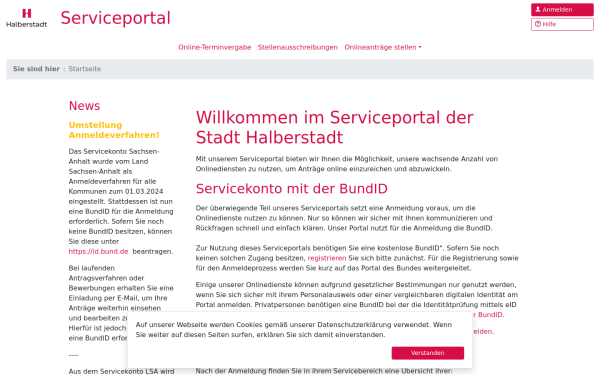Image resolution: width=600 pixels, height=375 pixels.
Task: Click the Servicekonto mit der BundID heading
Action: tap(292, 189)
